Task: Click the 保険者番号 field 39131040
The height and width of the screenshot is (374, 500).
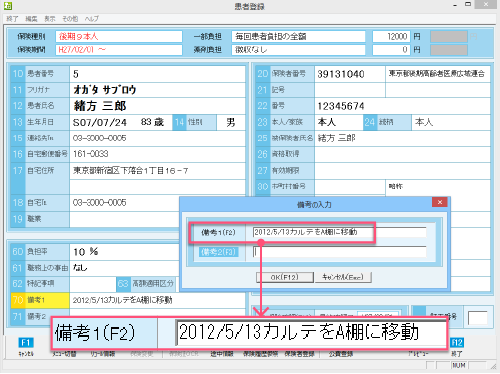Action: point(350,74)
